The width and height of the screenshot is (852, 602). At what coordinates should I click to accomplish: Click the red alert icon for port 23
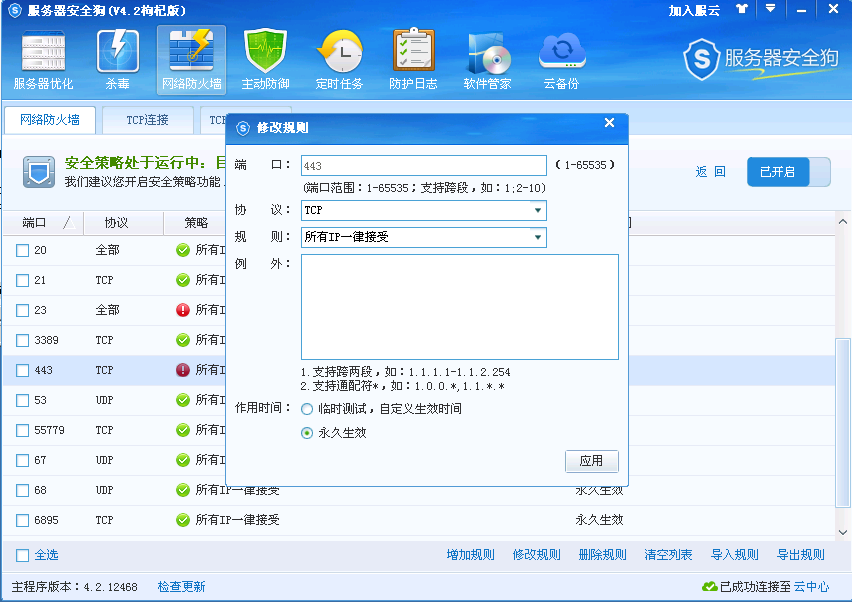click(183, 310)
